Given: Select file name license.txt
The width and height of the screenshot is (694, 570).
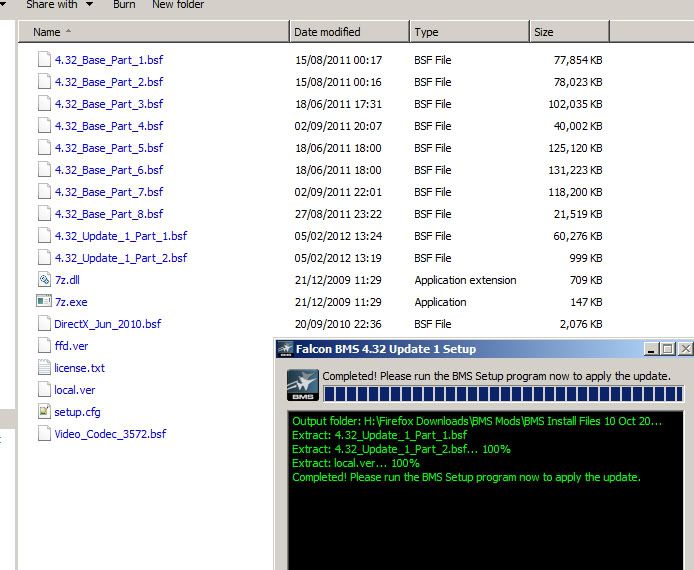Looking at the screenshot, I should [80, 368].
